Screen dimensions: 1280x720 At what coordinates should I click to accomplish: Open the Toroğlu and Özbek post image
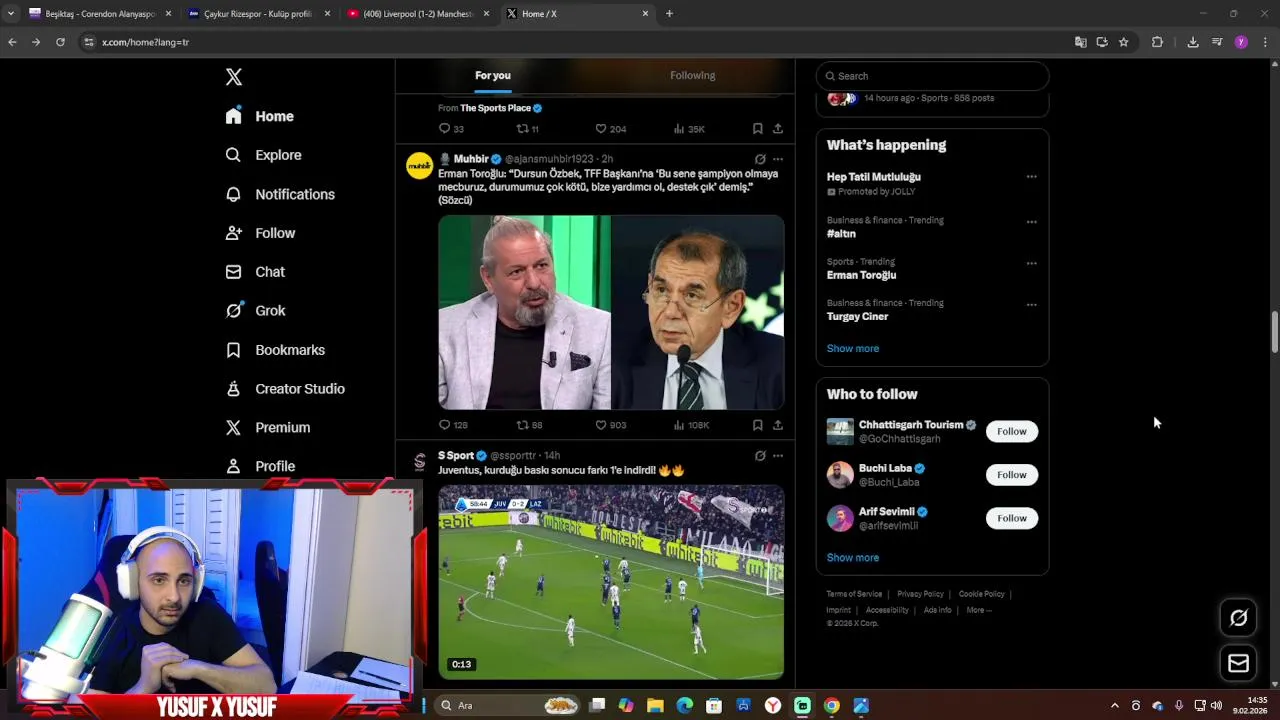point(611,312)
